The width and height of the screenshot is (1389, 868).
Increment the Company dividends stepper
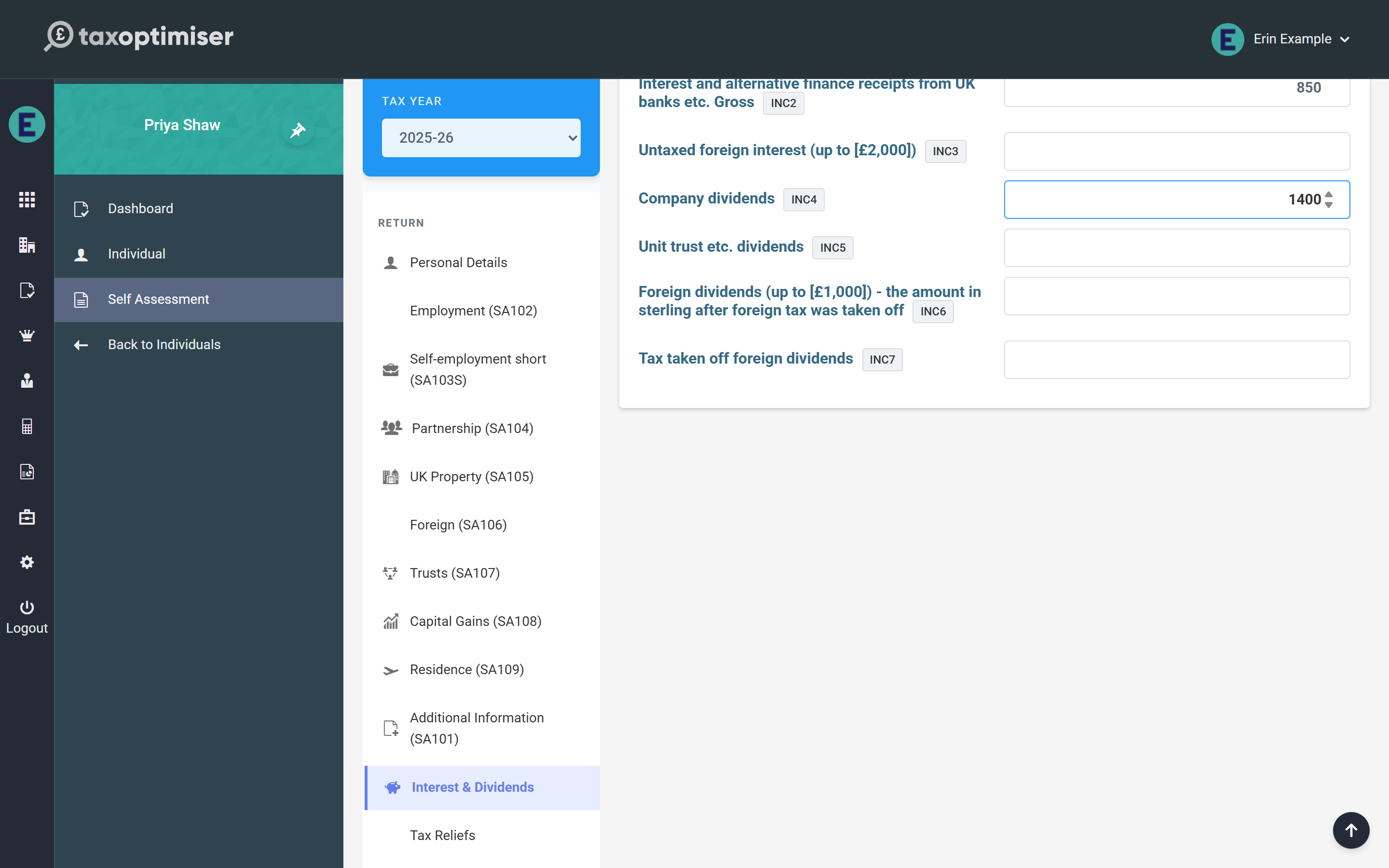[x=1329, y=195]
